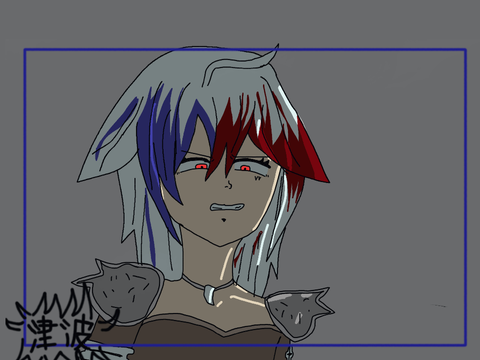The width and height of the screenshot is (480, 360).
Task: Click the small mole below the mouth
Action: click(x=224, y=220)
